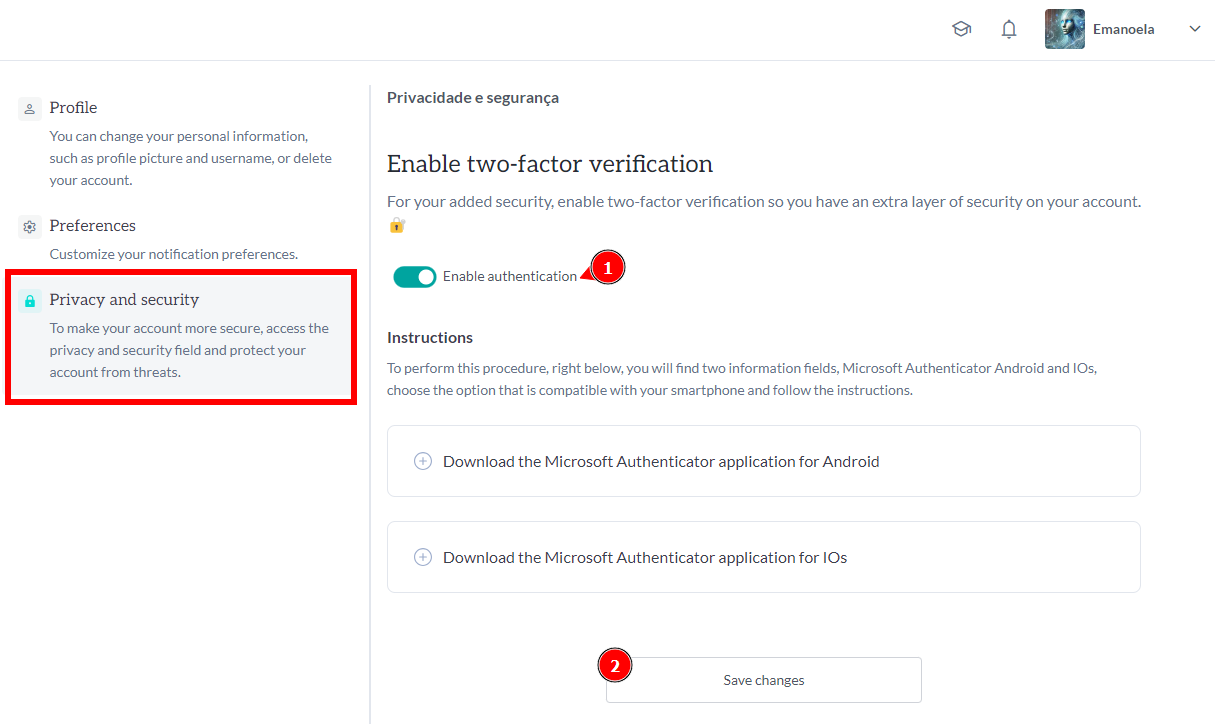Select the Privacy and security sidebar item

124,299
